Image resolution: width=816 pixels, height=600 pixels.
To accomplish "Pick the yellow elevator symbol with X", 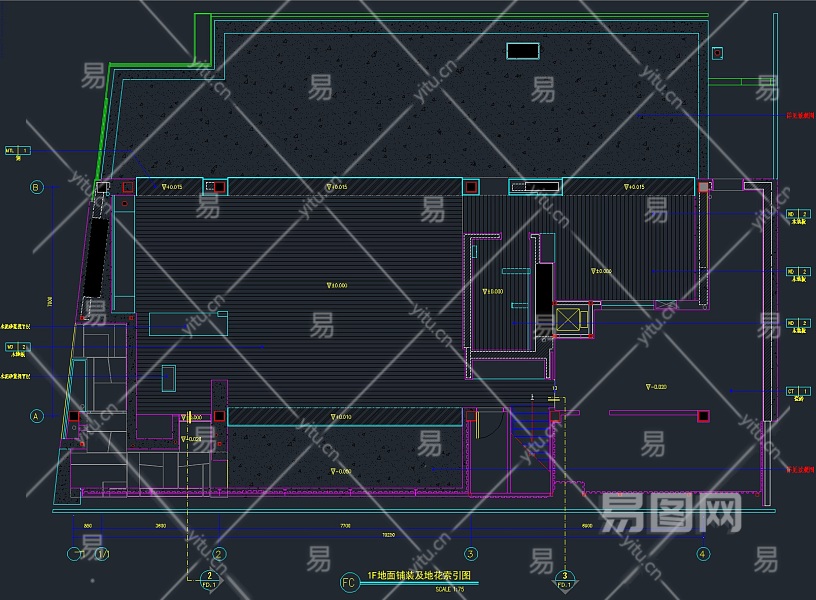I will (x=567, y=320).
